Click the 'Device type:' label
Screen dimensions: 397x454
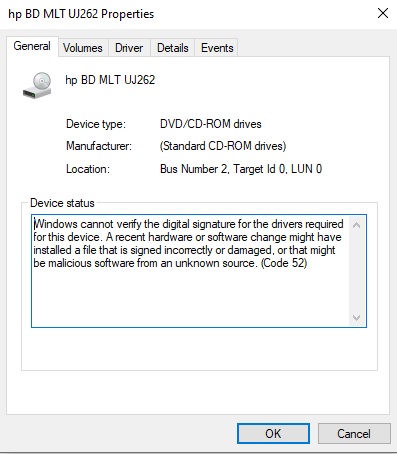(x=96, y=124)
